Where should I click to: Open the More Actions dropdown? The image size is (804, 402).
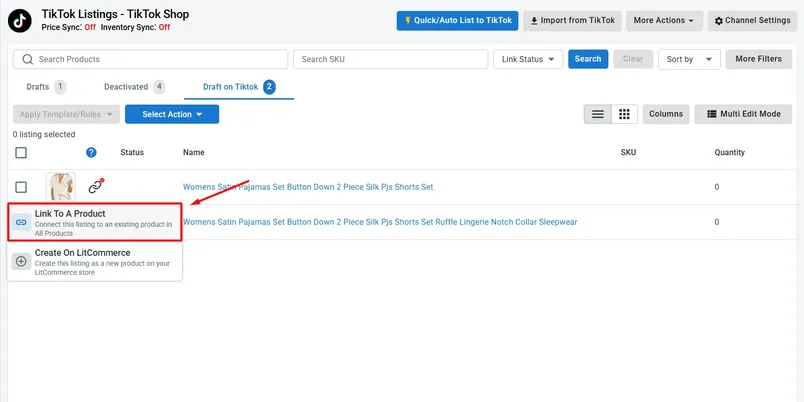click(x=664, y=21)
